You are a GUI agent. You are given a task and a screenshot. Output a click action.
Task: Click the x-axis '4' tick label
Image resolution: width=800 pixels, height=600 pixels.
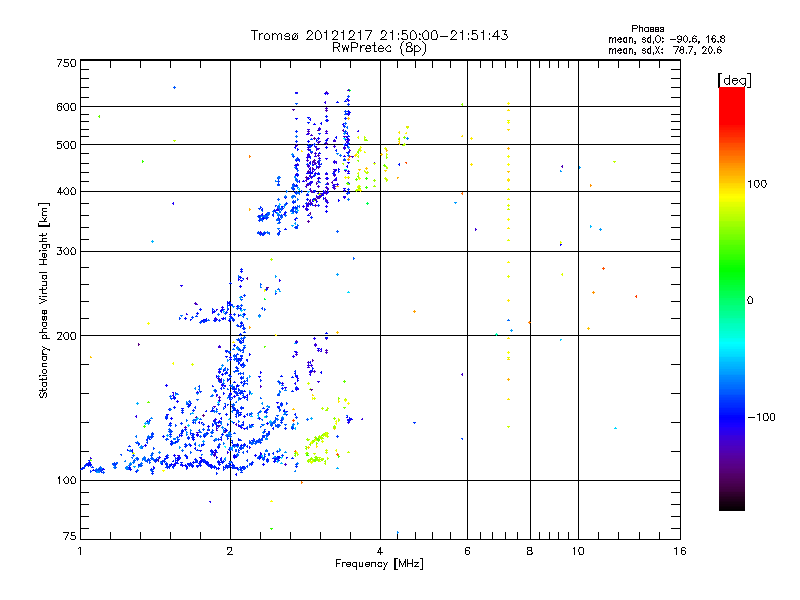pyautogui.click(x=380, y=551)
